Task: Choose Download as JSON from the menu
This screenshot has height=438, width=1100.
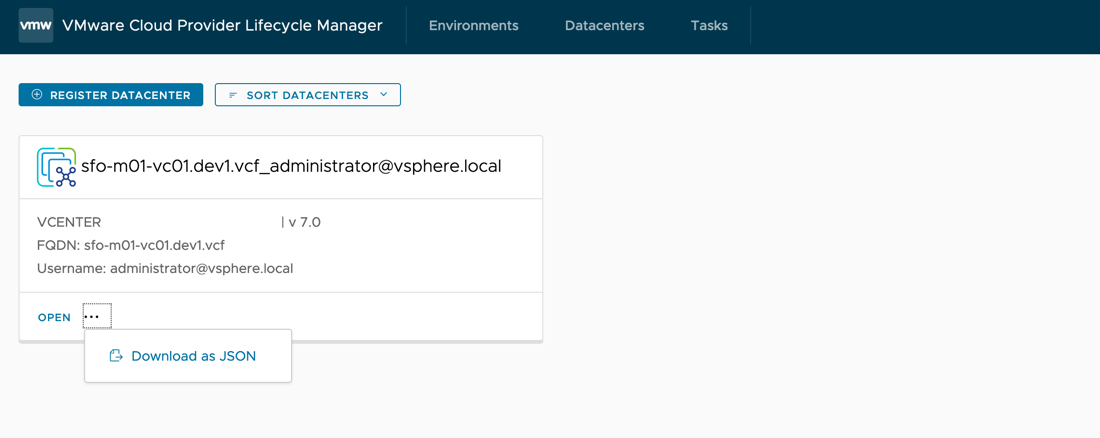Action: [193, 356]
